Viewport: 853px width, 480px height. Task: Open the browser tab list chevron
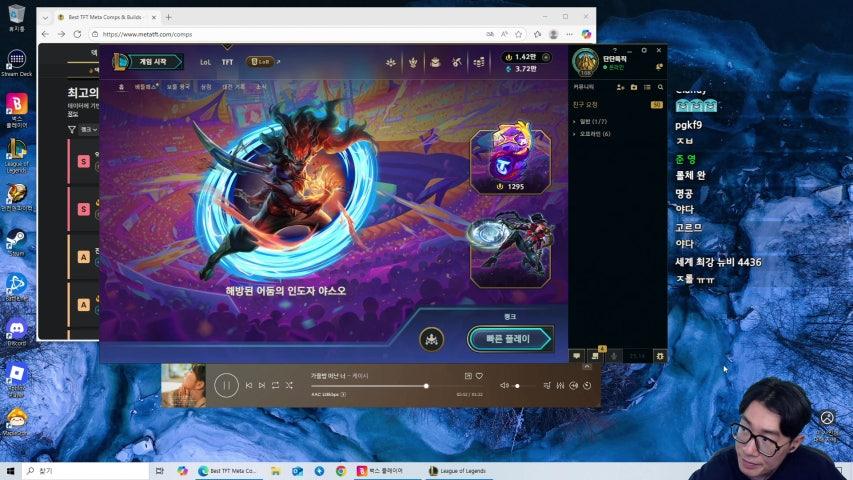click(x=45, y=17)
